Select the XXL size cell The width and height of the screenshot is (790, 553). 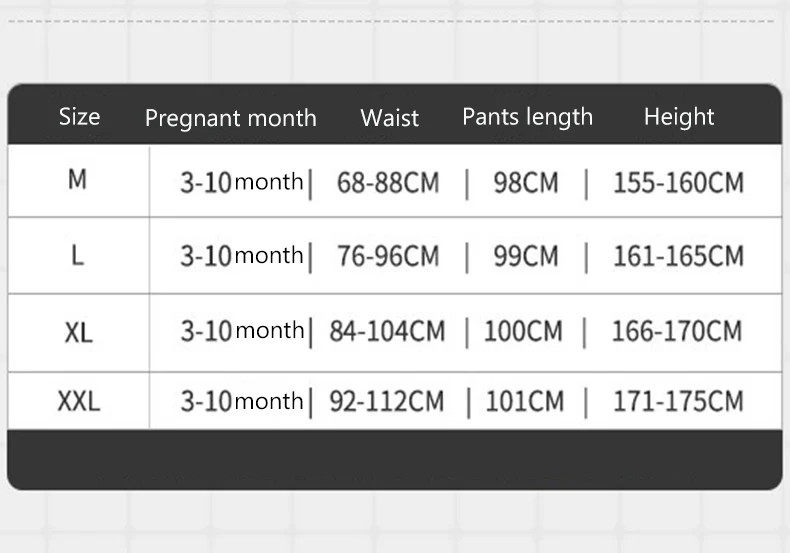pos(79,401)
